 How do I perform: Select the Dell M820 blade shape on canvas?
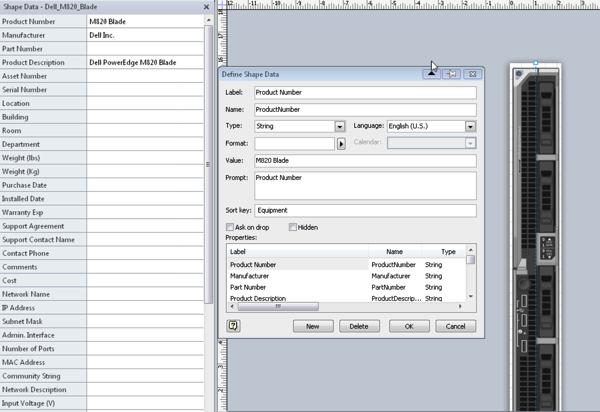tap(536, 237)
